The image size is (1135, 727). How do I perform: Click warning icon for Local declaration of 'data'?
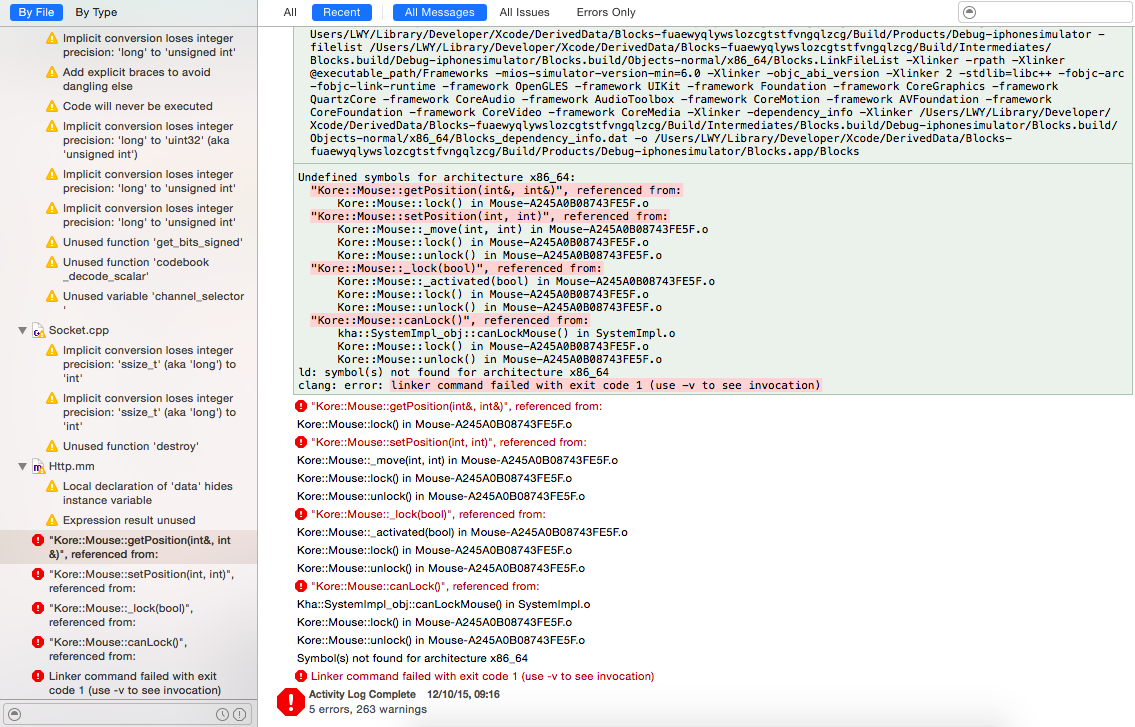tap(52, 487)
